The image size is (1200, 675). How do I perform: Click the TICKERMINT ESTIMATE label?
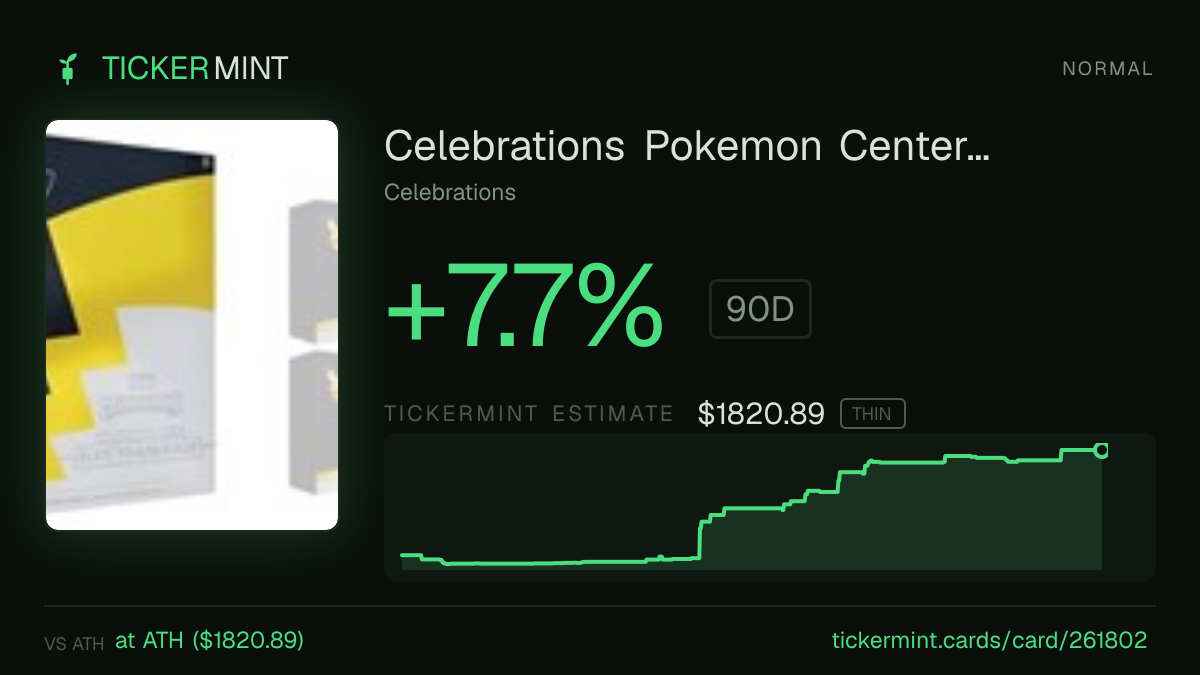click(529, 414)
